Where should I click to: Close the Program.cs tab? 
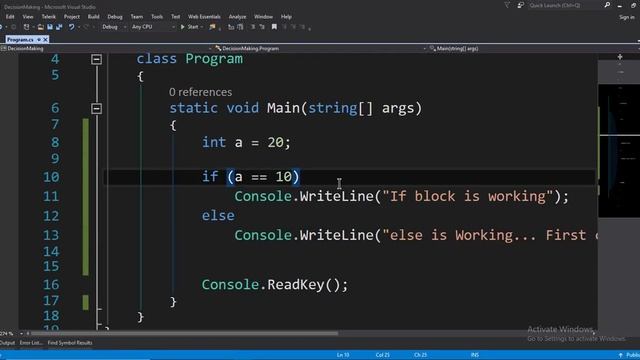pyautogui.click(x=45, y=40)
